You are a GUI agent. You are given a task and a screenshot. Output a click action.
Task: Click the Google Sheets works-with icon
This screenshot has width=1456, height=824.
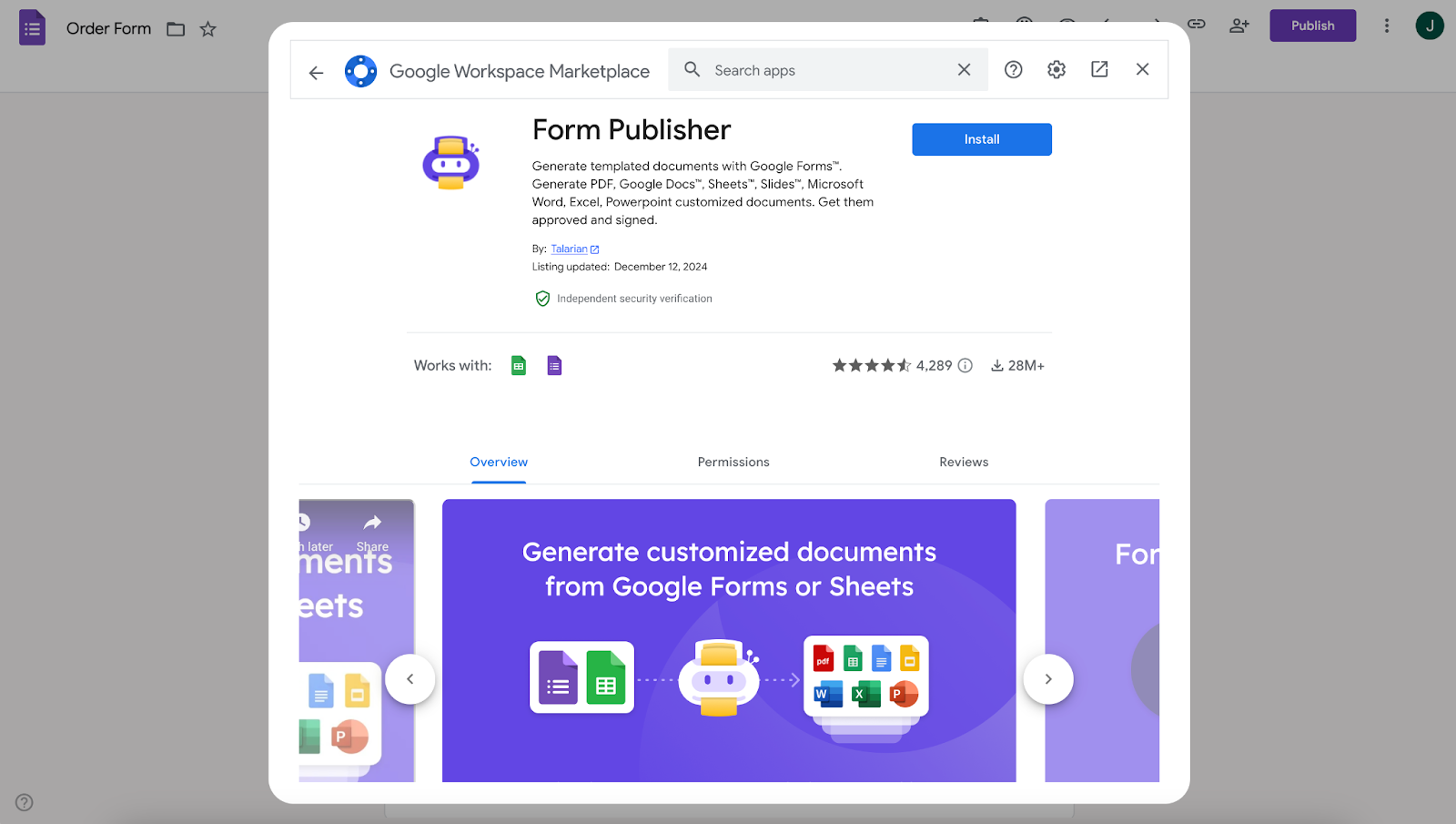[x=518, y=365]
